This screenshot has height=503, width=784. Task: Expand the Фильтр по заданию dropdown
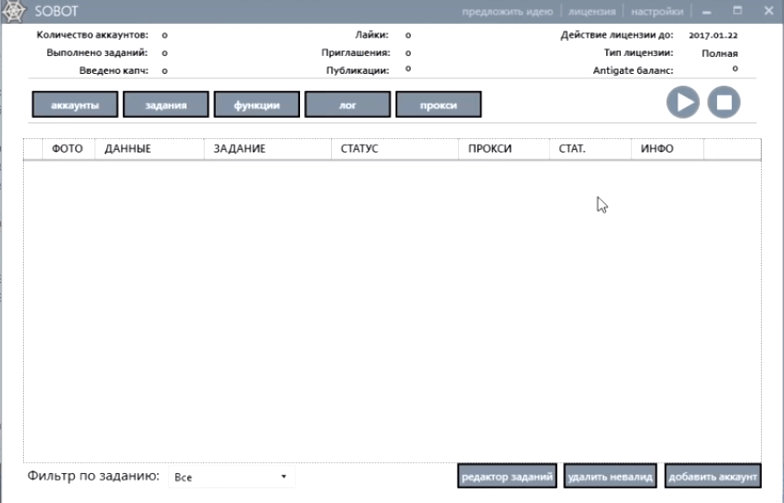[x=231, y=478]
